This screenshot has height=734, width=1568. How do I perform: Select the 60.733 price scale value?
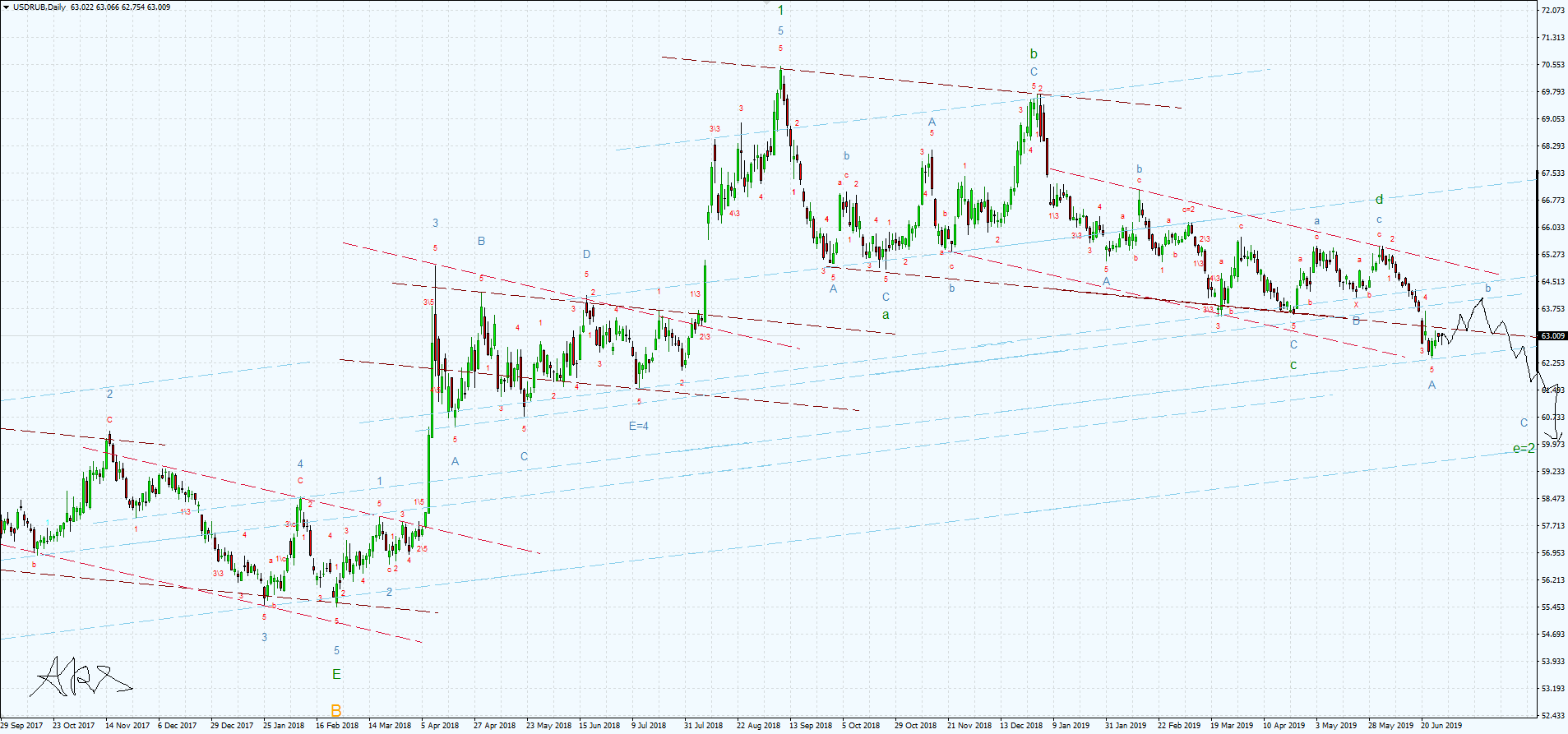pos(1552,418)
